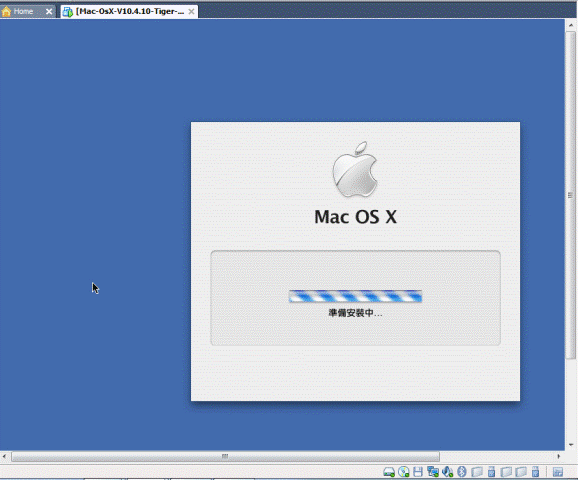Click the horizontal scrollbar thumb
Viewport: 578px width, 480px height.
[x=225, y=456]
